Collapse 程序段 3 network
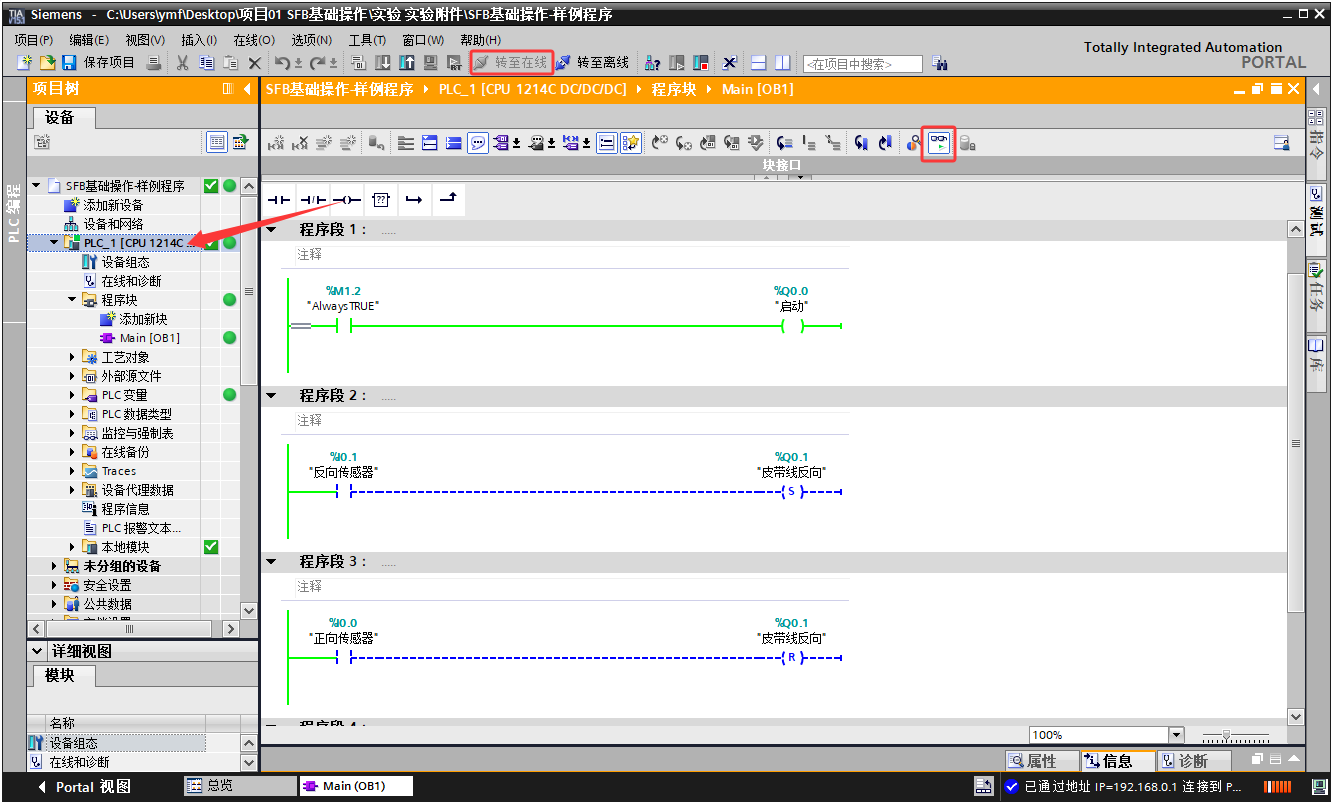Image resolution: width=1333 pixels, height=804 pixels. click(271, 562)
